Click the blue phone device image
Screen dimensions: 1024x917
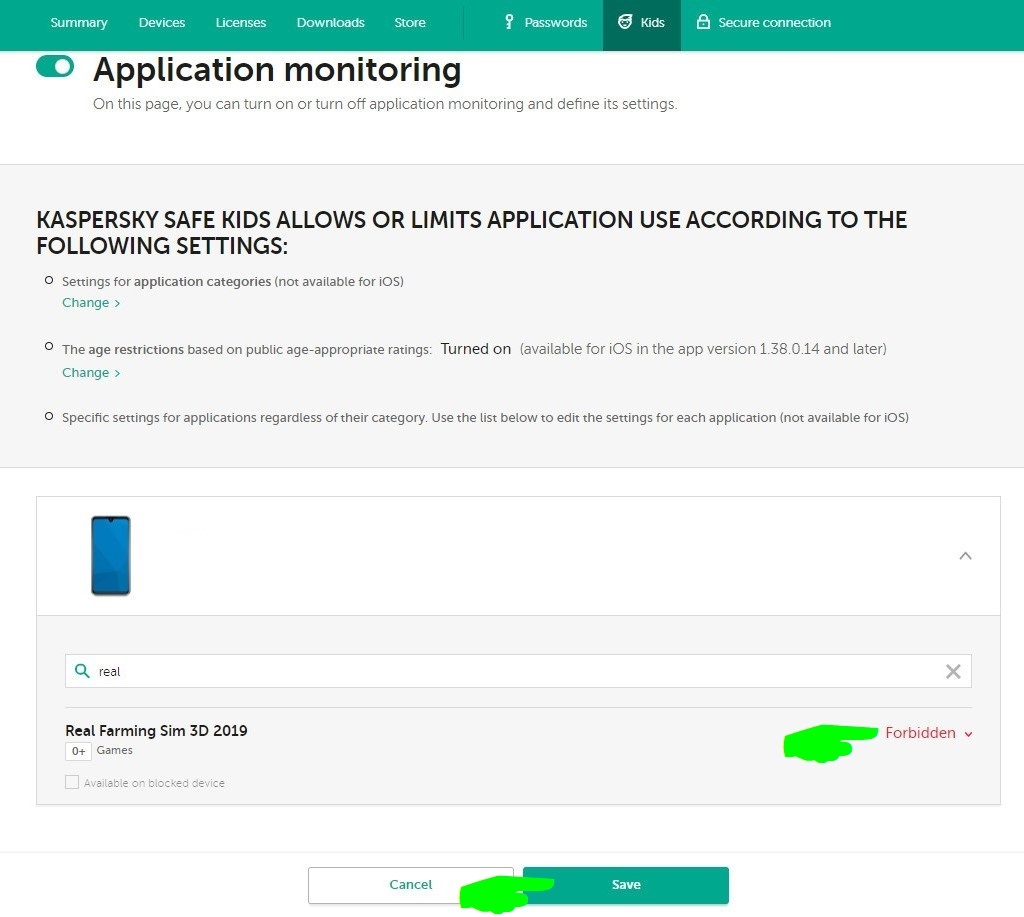point(111,556)
